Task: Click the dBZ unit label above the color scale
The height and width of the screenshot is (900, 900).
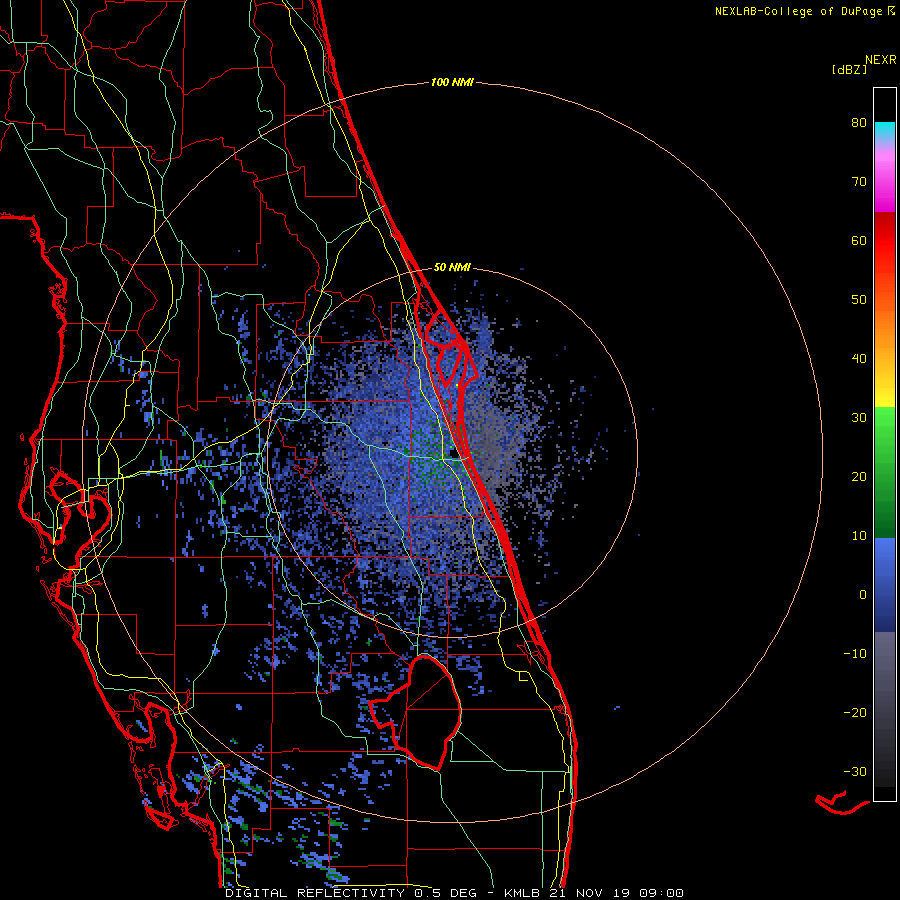Action: [849, 70]
